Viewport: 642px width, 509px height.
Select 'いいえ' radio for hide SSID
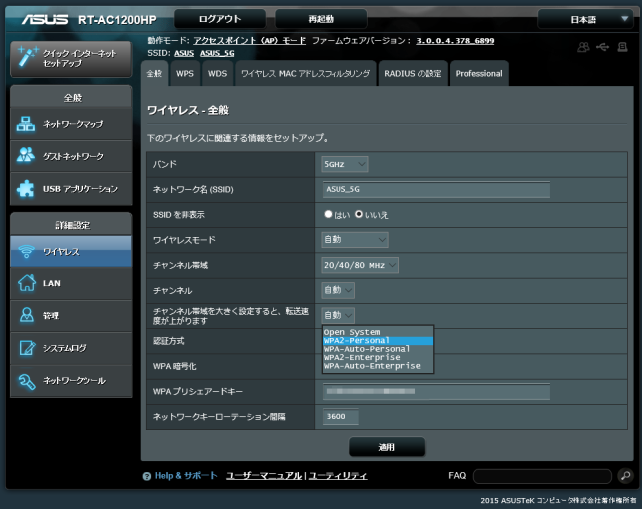pyautogui.click(x=359, y=214)
